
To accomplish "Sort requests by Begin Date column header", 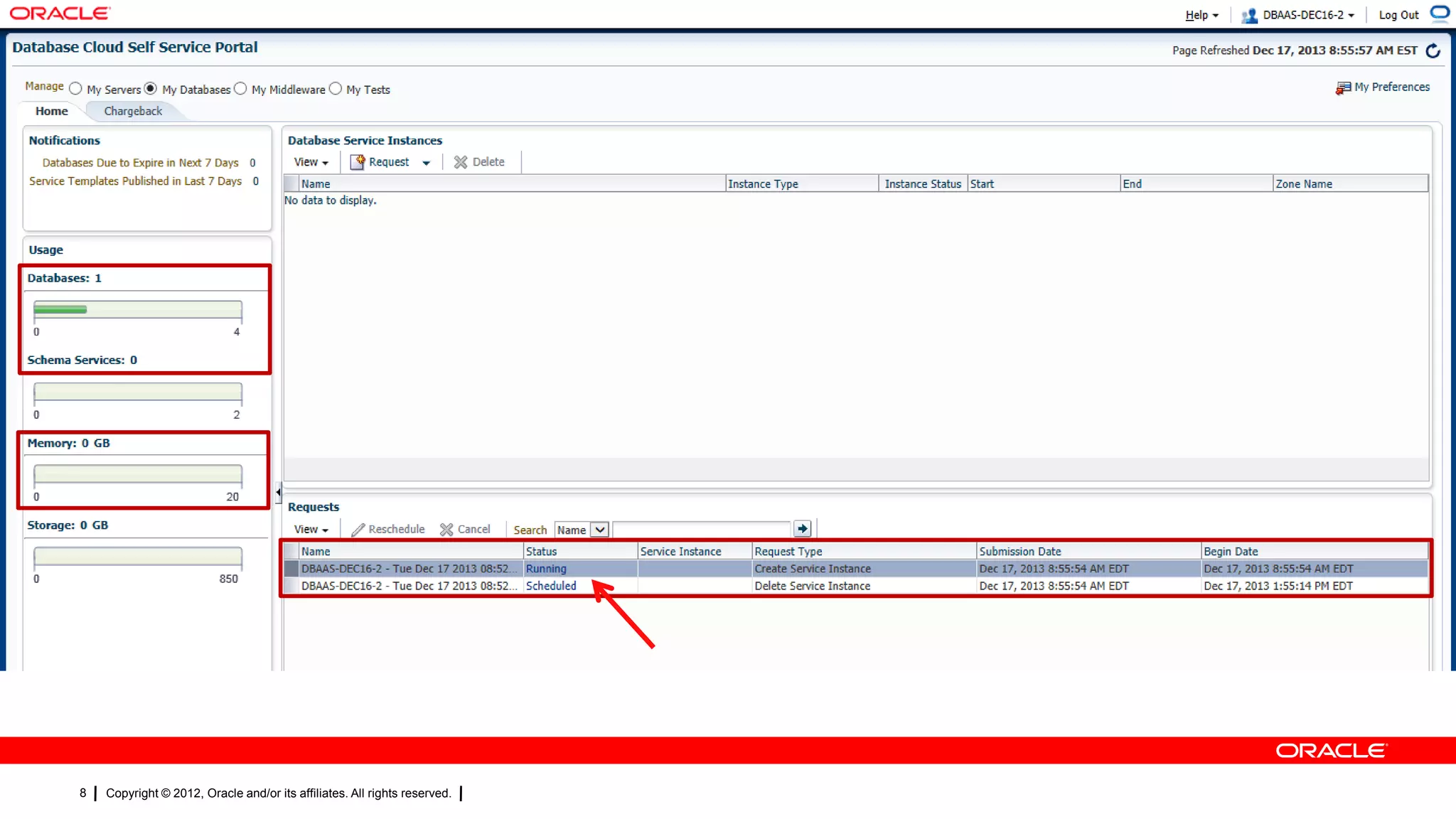I will (x=1315, y=552).
